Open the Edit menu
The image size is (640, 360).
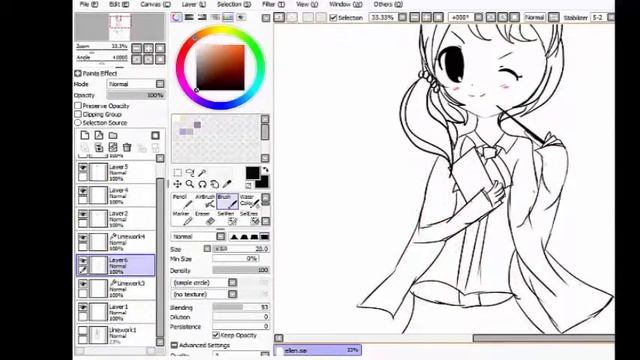tap(119, 4)
